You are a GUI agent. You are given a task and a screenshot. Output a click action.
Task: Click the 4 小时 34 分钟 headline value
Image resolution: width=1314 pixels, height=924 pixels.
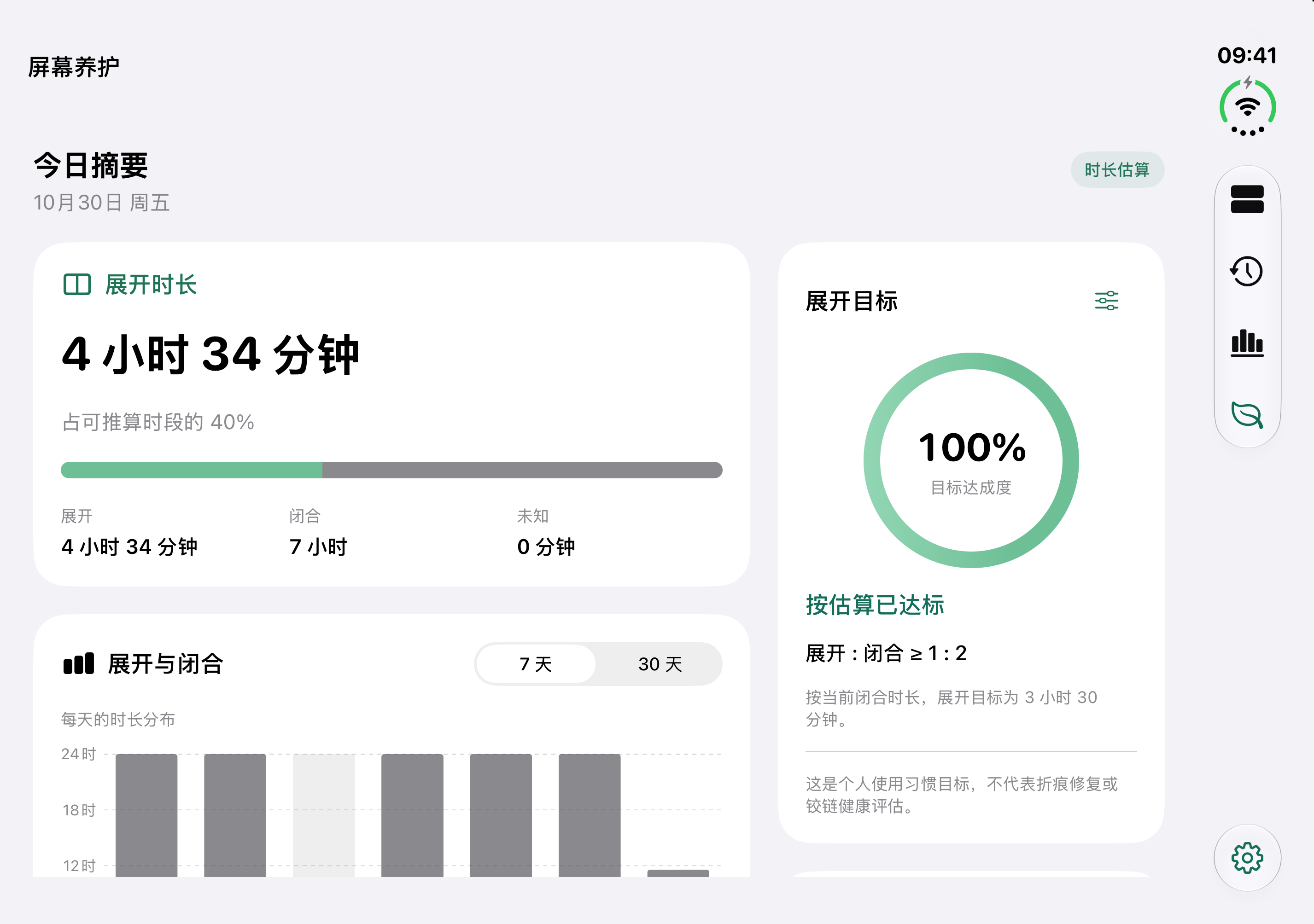(x=210, y=354)
